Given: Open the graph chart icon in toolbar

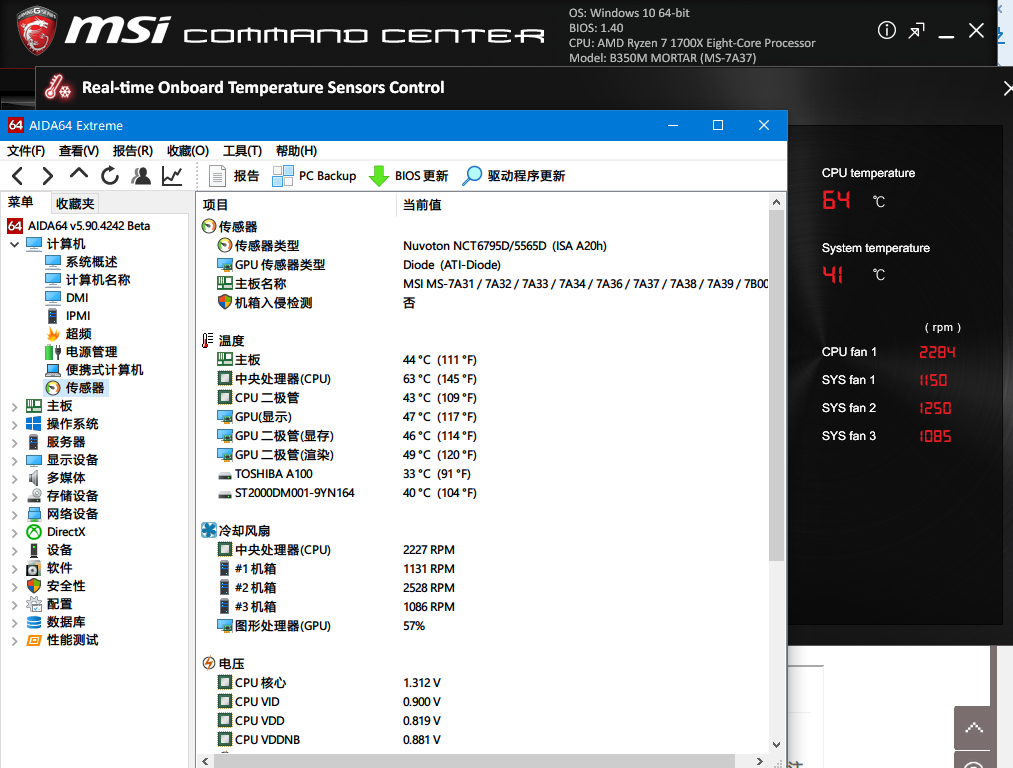Looking at the screenshot, I should coord(172,176).
